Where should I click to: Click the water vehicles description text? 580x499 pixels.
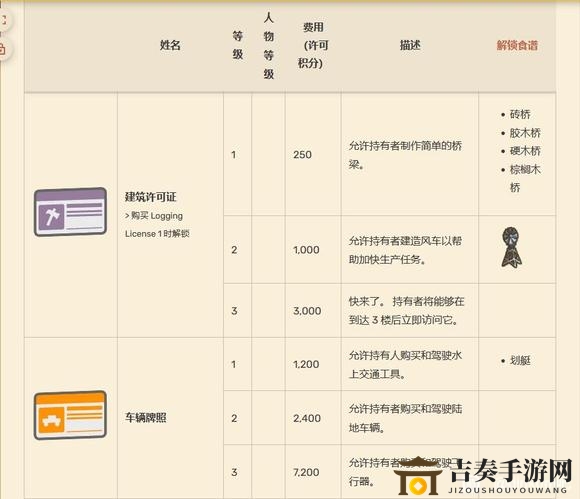[x=405, y=365]
